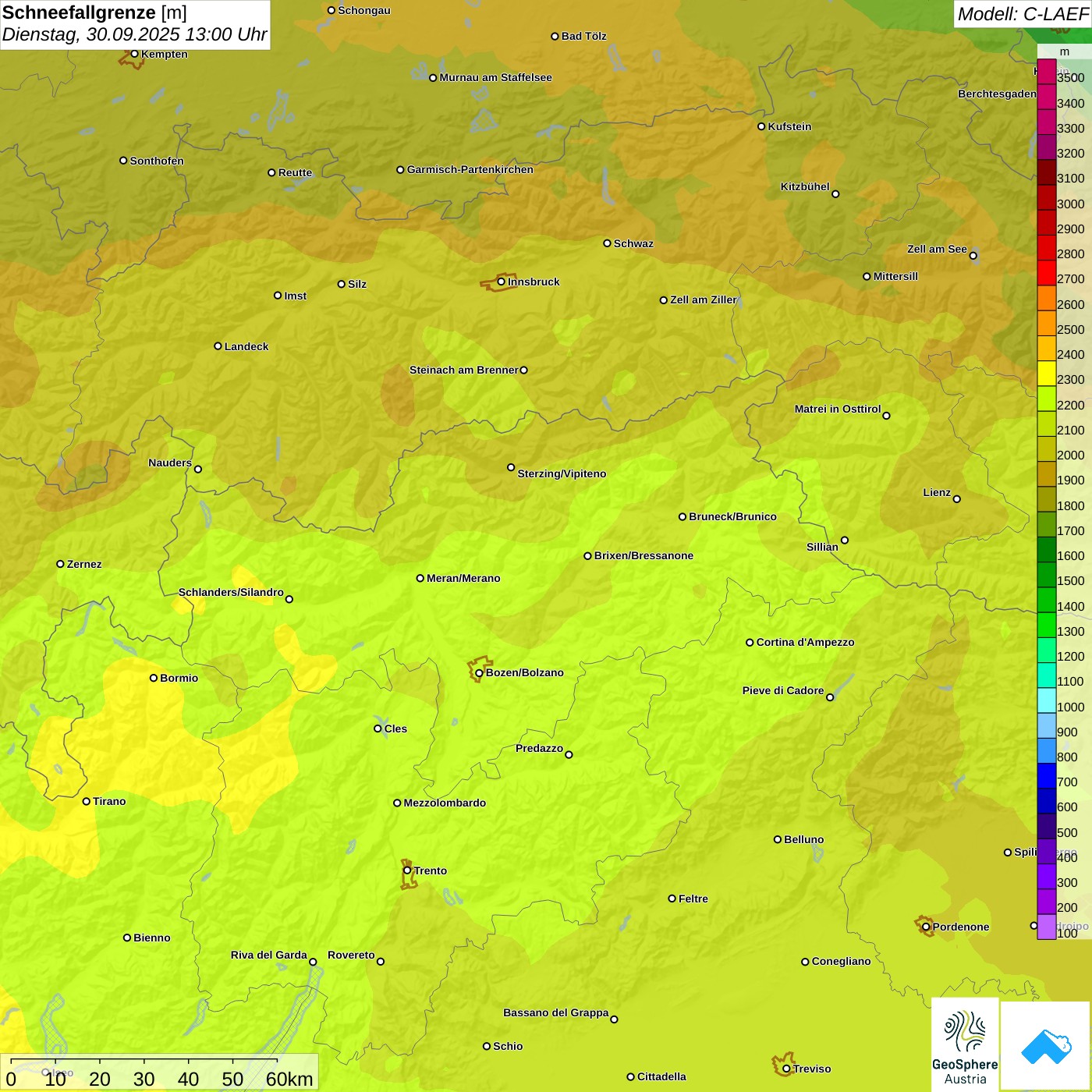Click the Cles location dot
Image resolution: width=1092 pixels, height=1092 pixels.
(378, 729)
